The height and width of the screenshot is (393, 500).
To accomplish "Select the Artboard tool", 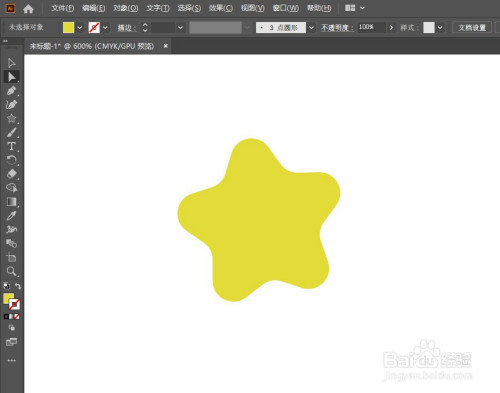I will pos(11,258).
